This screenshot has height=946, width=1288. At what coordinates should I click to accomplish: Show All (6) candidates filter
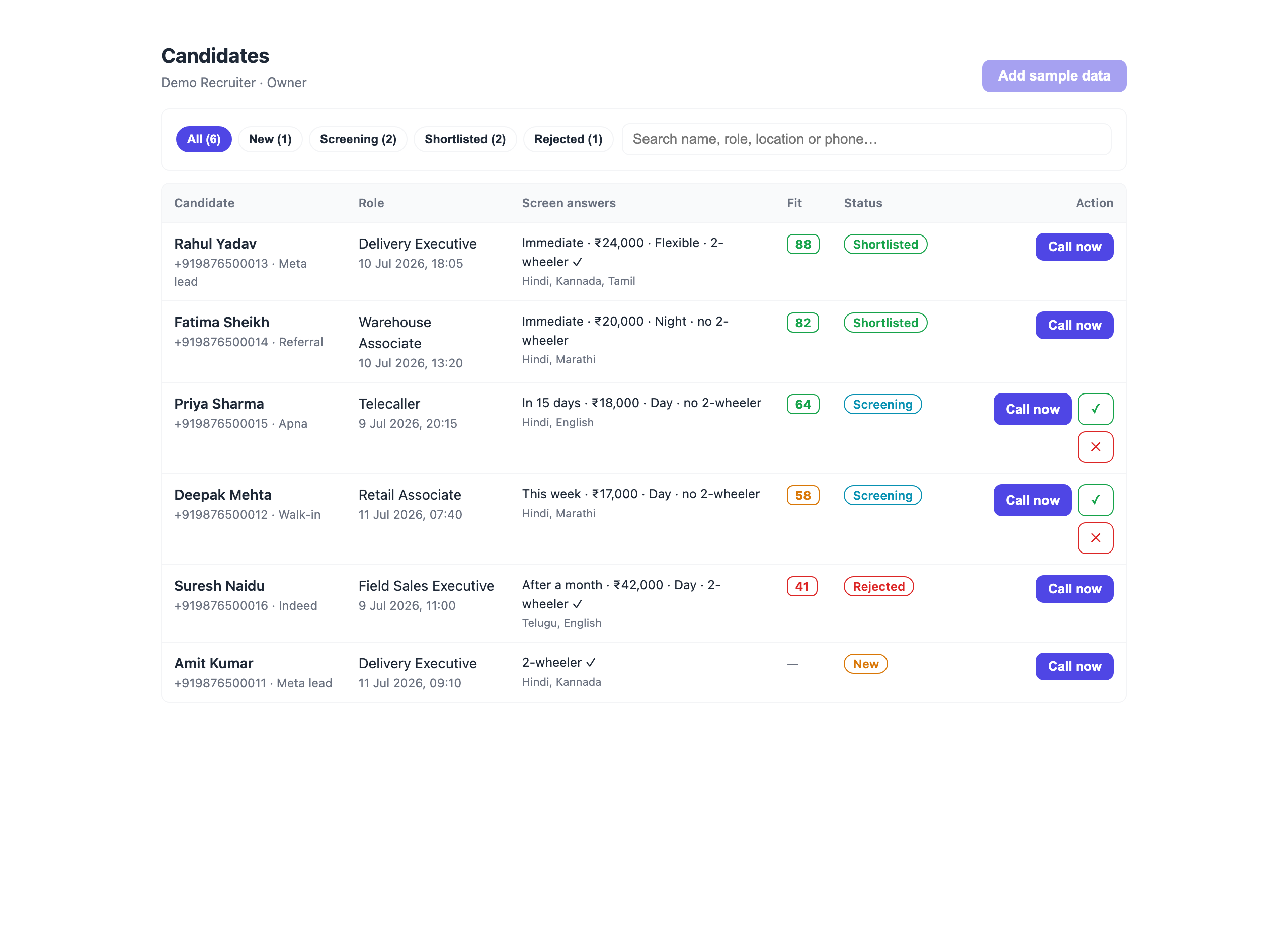(x=204, y=139)
